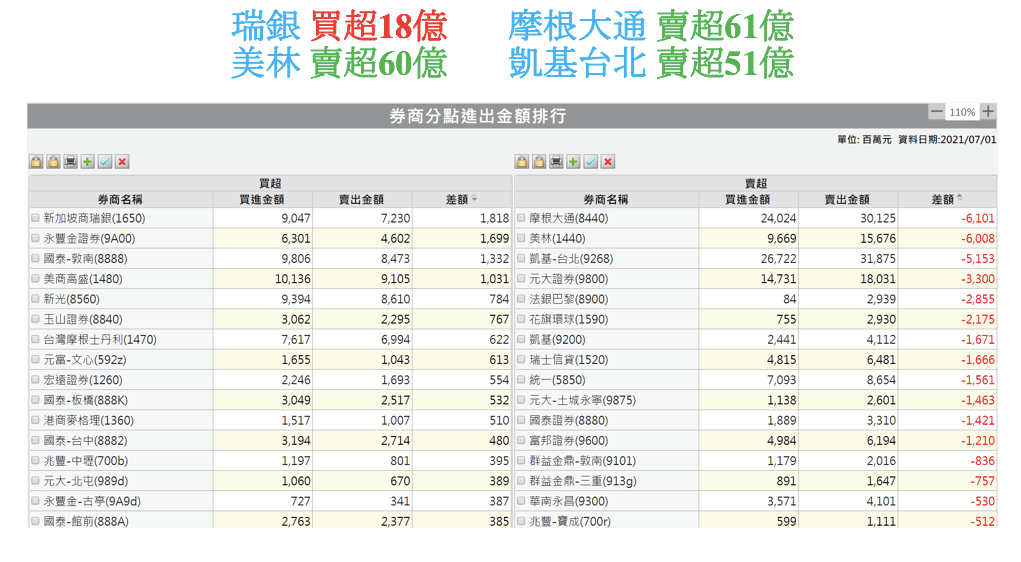Click the 賣出金額 column header in the 賣超 table
This screenshot has width=1021, height=562.
coord(848,200)
